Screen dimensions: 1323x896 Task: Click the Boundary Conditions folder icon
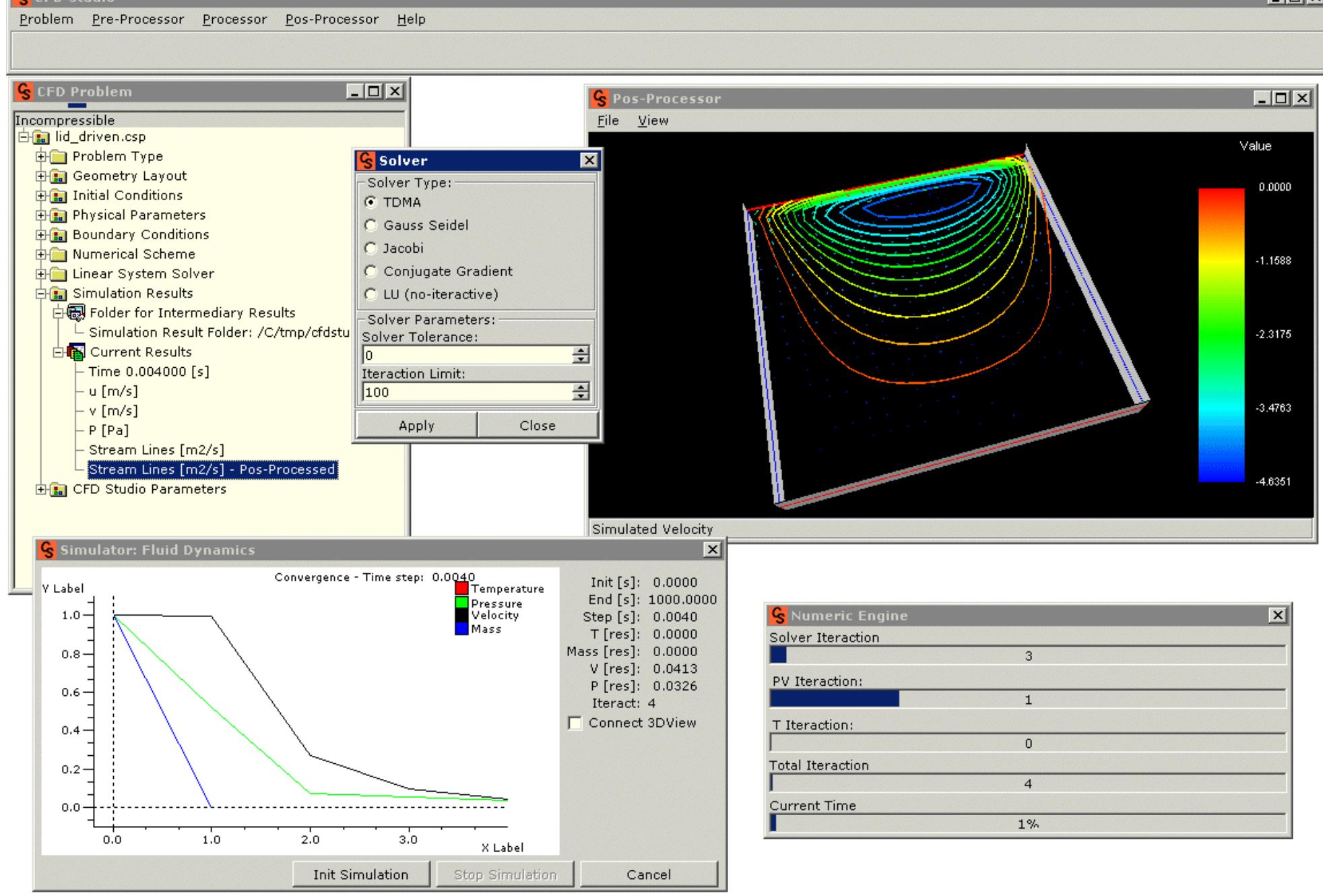[59, 235]
